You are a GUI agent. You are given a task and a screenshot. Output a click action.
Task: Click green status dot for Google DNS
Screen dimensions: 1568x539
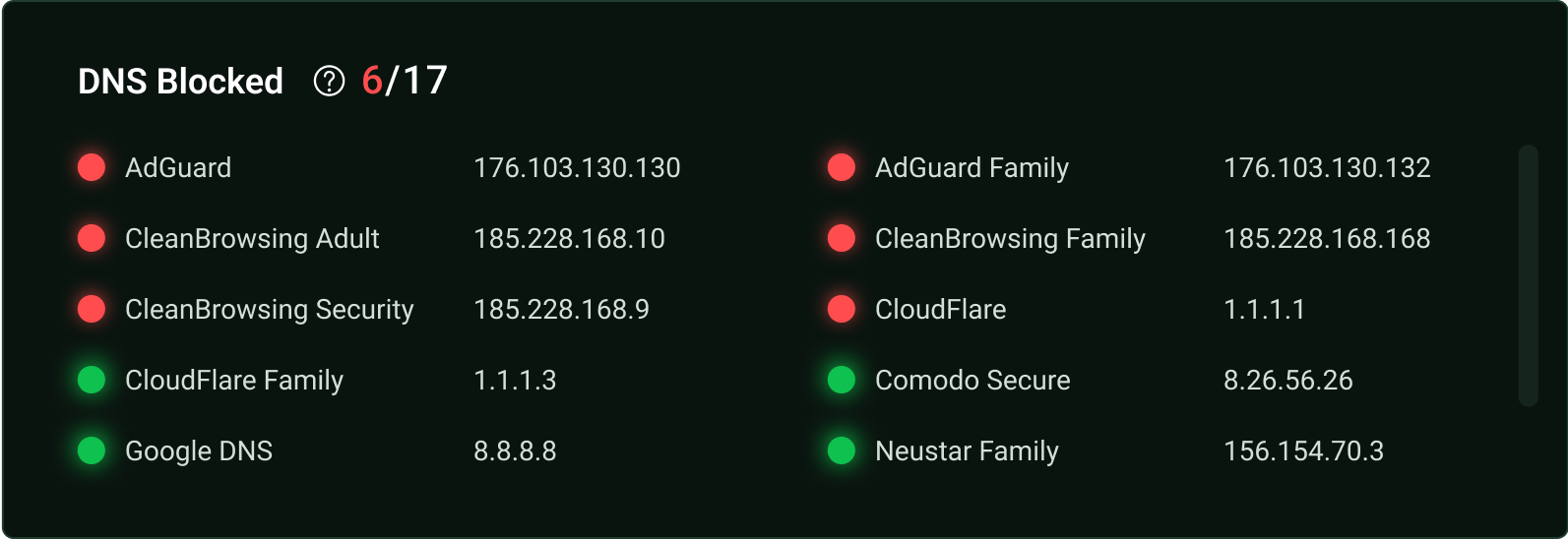(x=92, y=450)
